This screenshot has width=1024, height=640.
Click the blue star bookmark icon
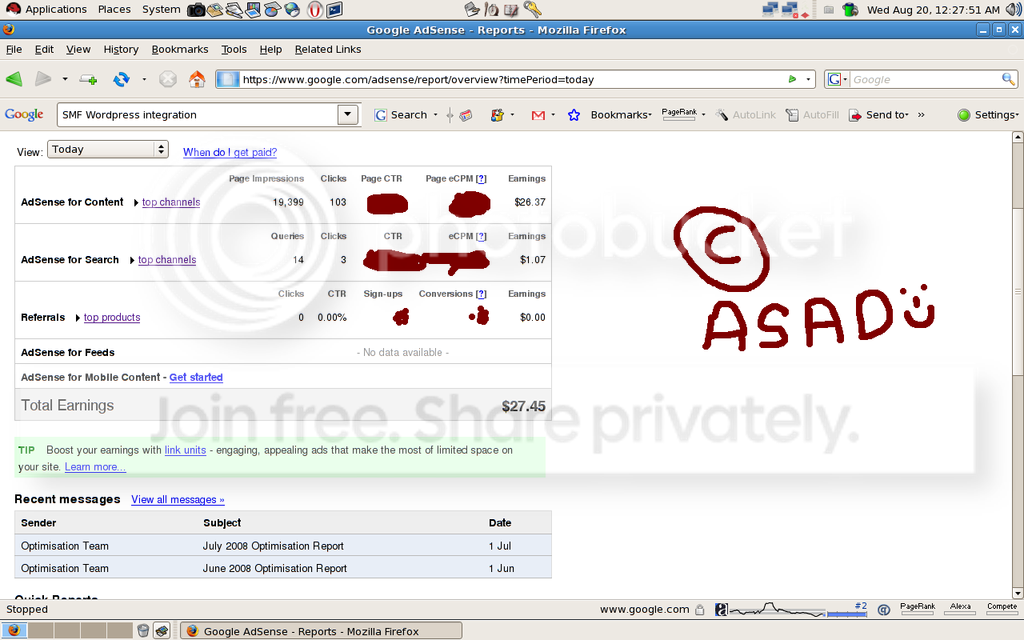pyautogui.click(x=573, y=115)
